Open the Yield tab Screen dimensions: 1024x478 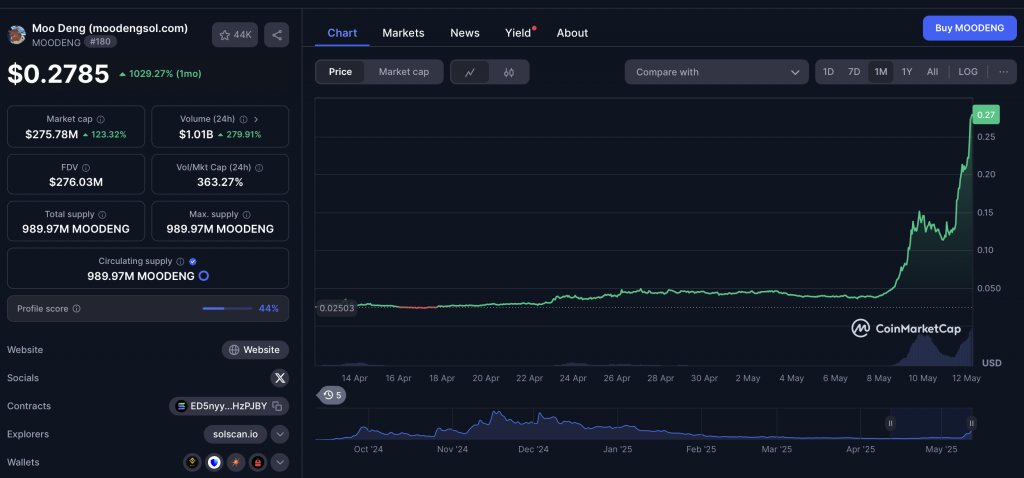click(519, 33)
